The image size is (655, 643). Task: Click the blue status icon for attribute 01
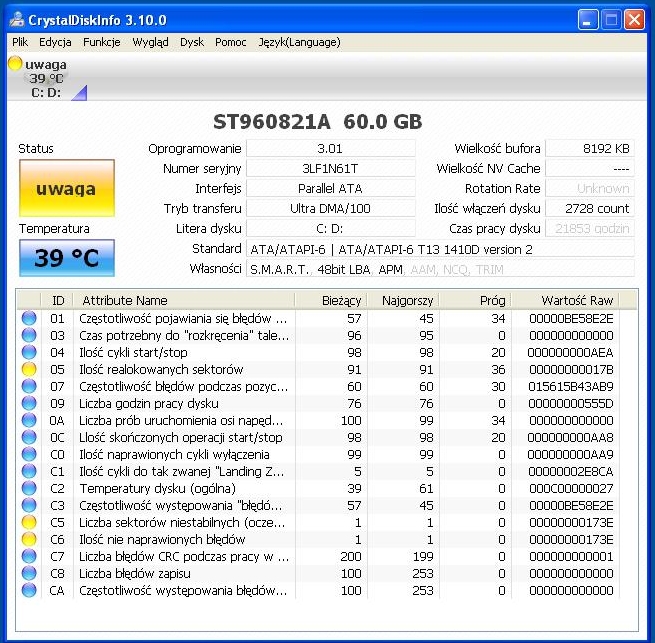pos(29,318)
